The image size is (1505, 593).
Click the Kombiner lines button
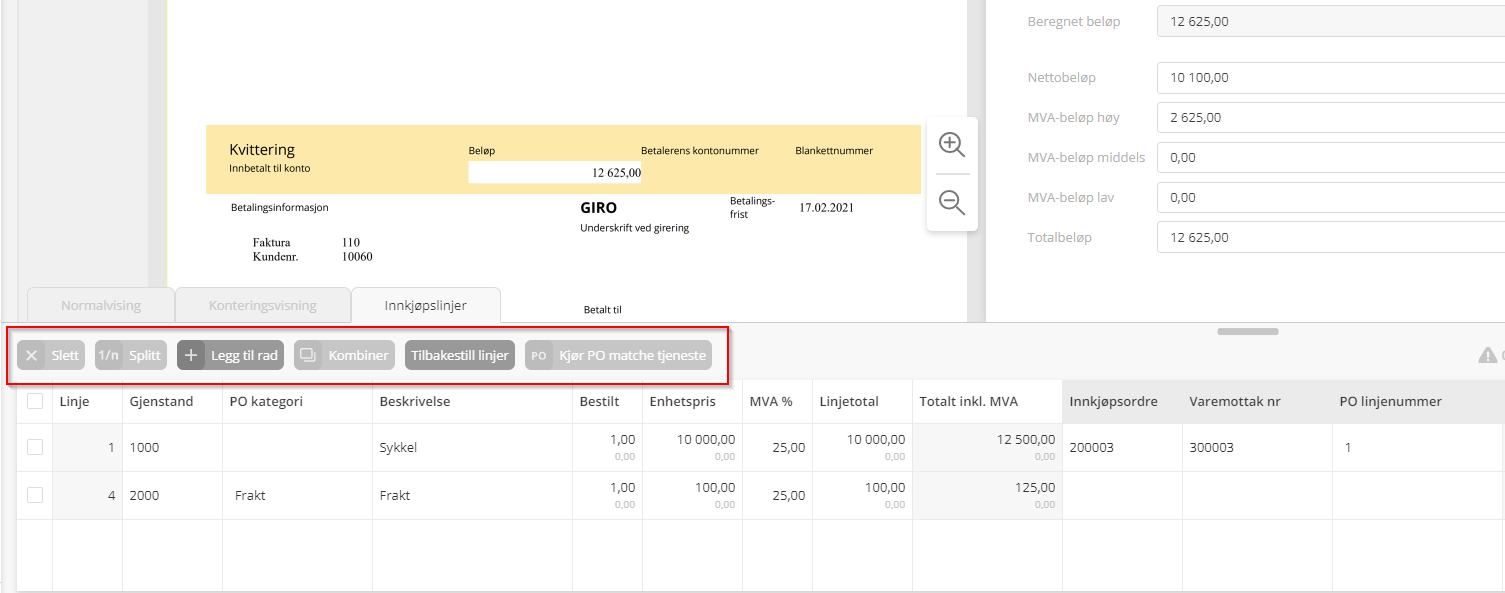(344, 355)
